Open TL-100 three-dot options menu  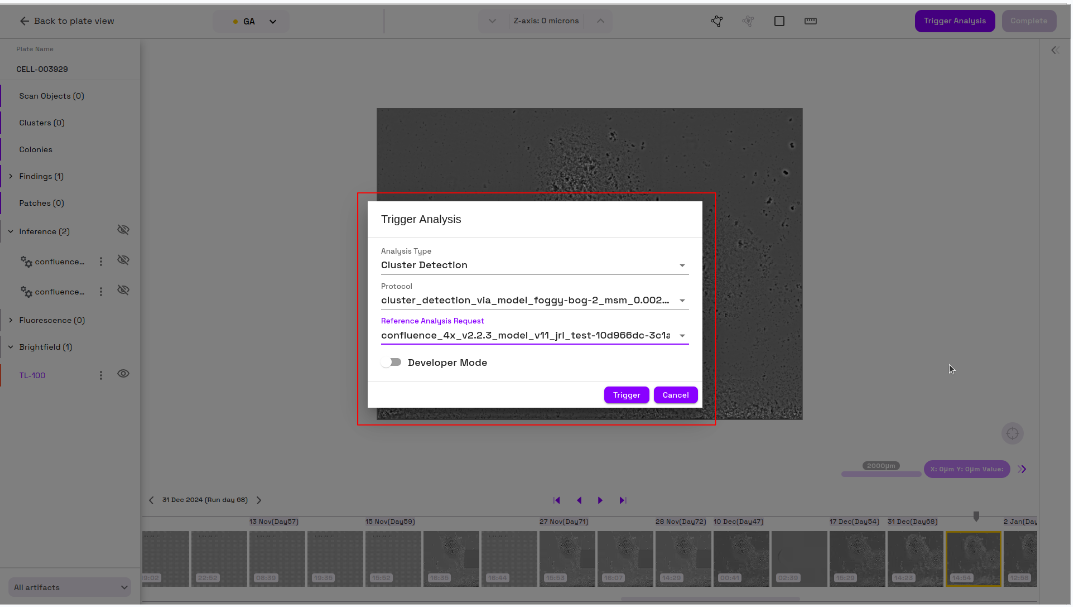[100, 375]
